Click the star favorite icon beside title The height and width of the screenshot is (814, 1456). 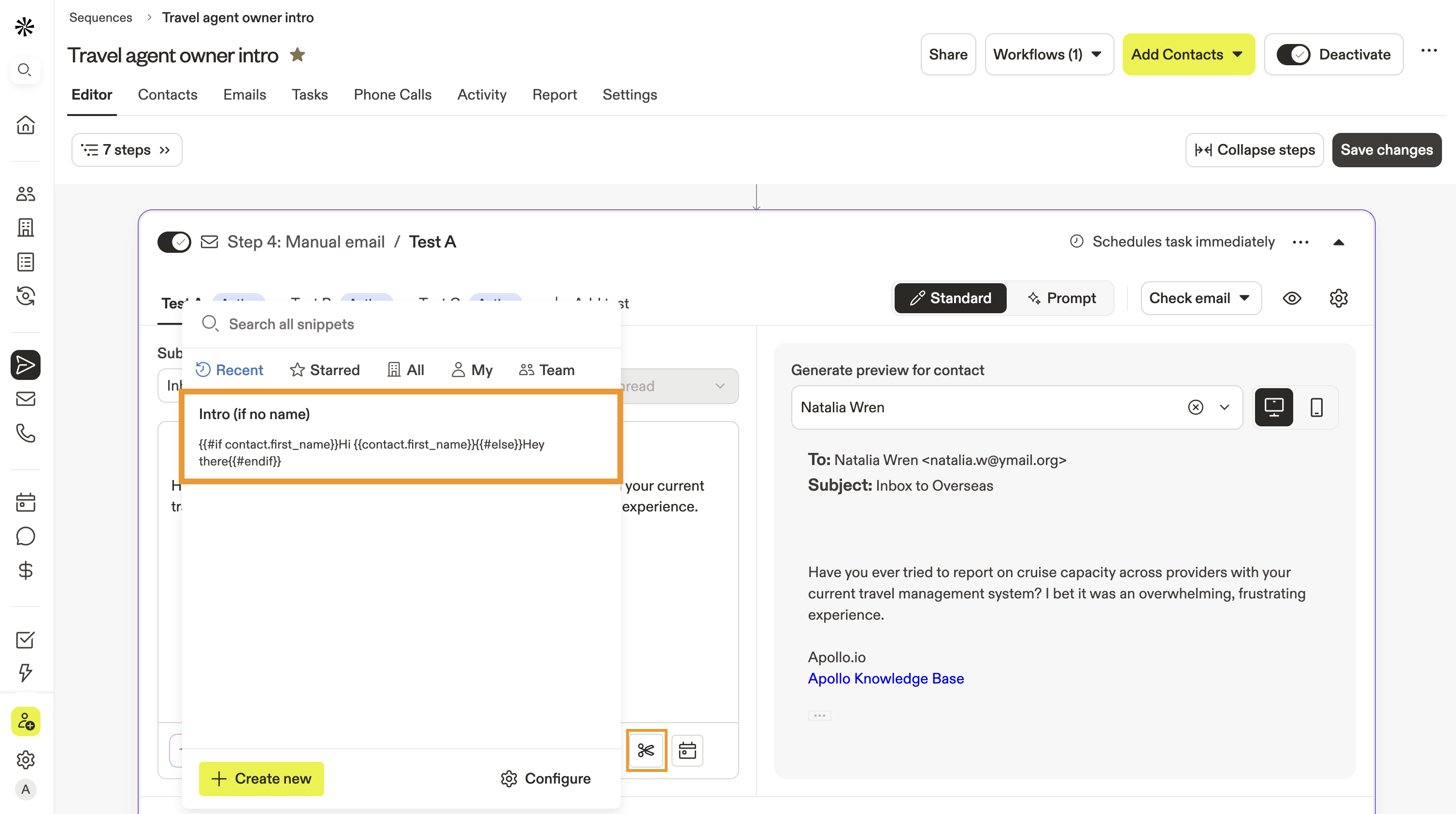coord(297,55)
